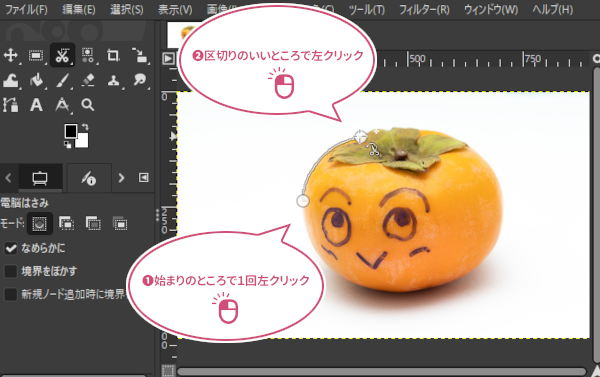The image size is (600, 377).
Task: Enable the 境界をぼかす checkbox
Action: (x=11, y=271)
